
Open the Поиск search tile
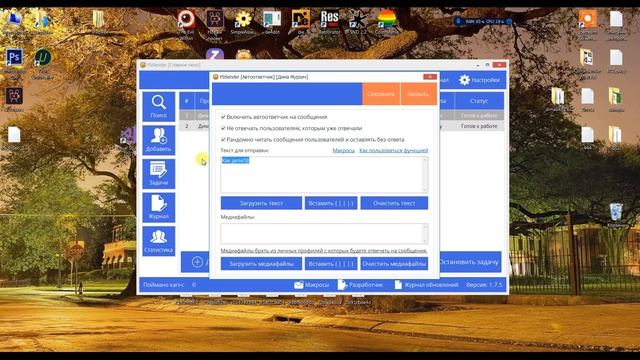(x=159, y=107)
